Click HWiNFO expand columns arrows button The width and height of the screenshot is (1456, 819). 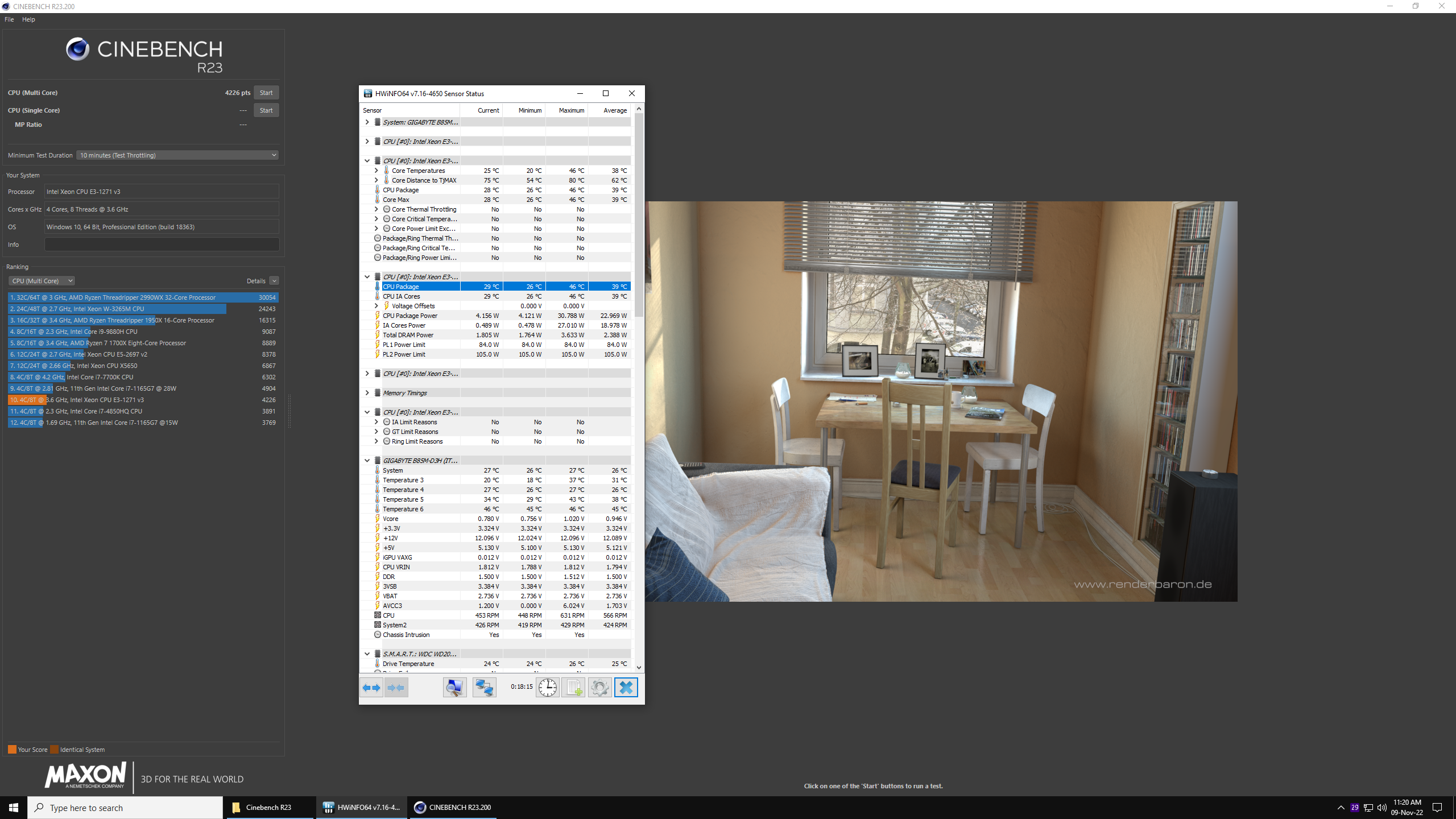371,688
